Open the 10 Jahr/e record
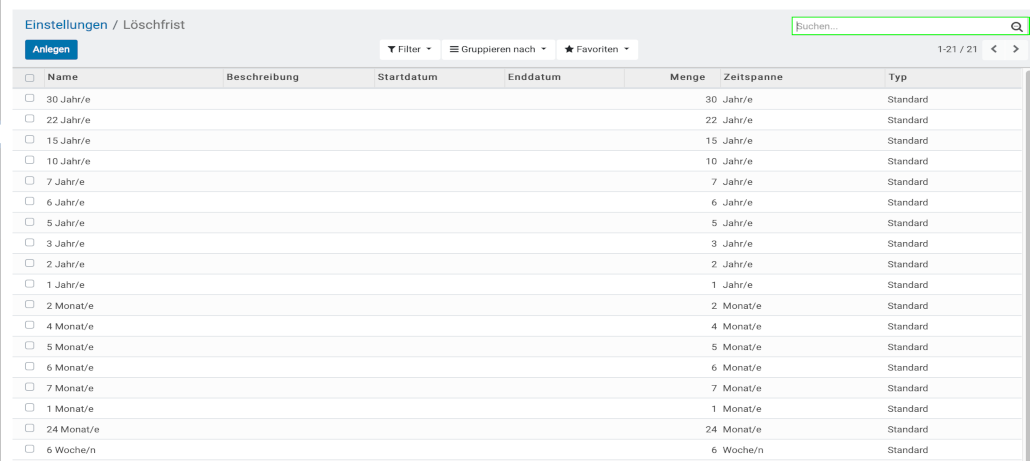 click(69, 161)
